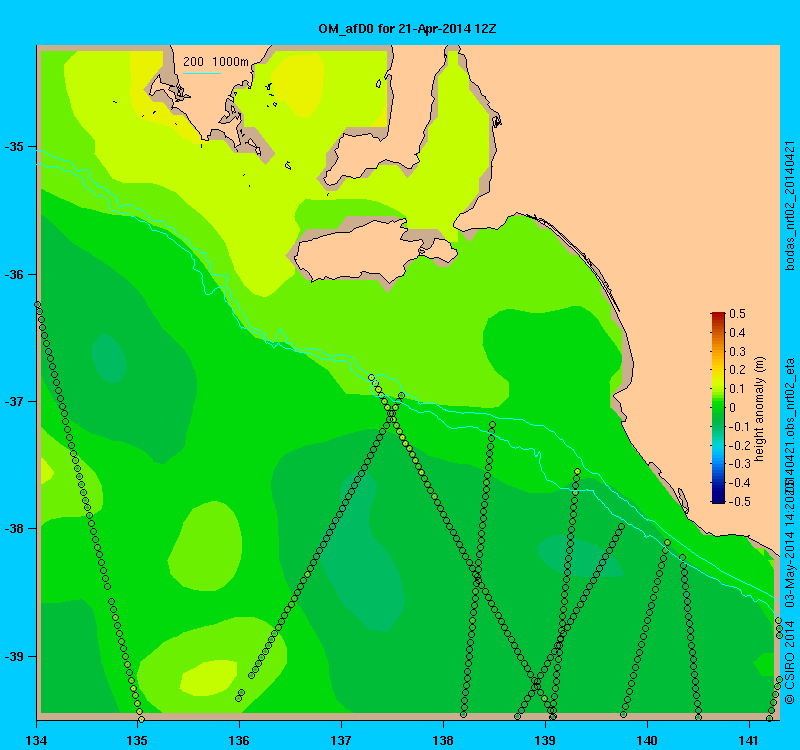Click the longitude axis label '135'
The width and height of the screenshot is (800, 750).
[x=137, y=740]
